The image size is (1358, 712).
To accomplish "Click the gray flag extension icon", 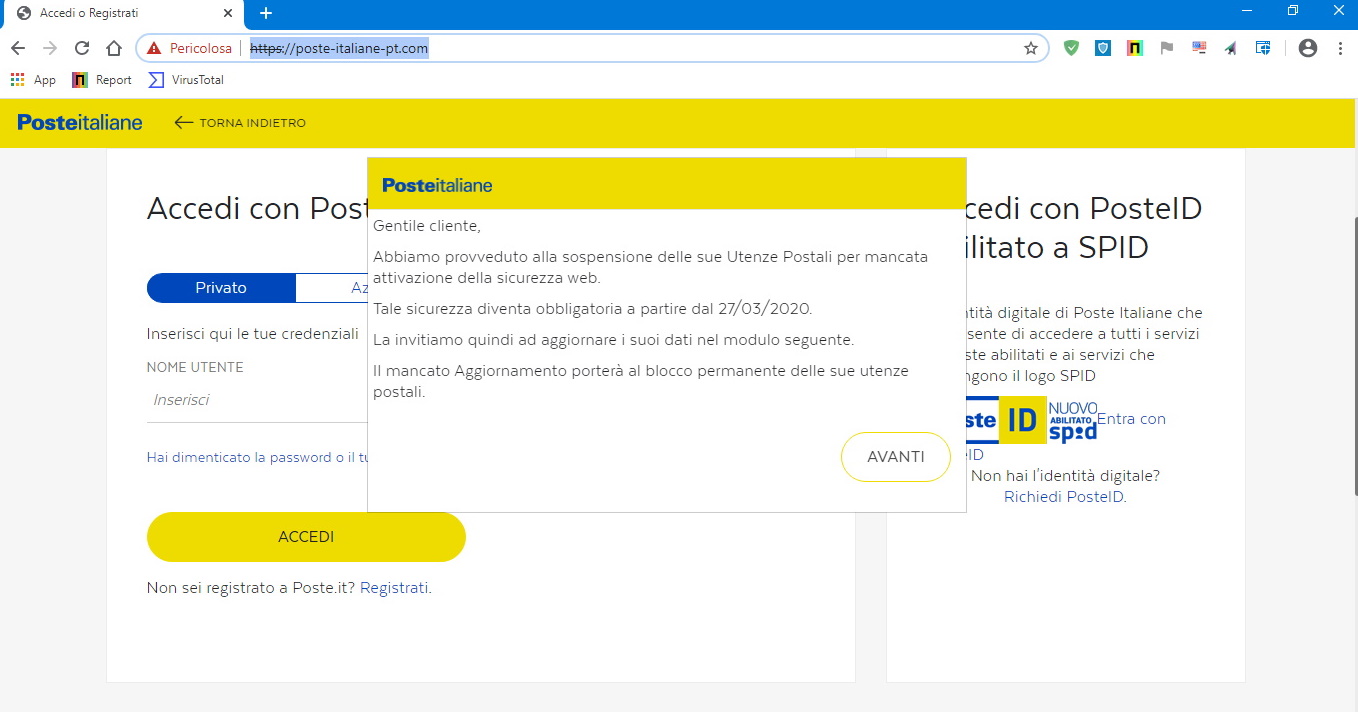I will click(1166, 48).
